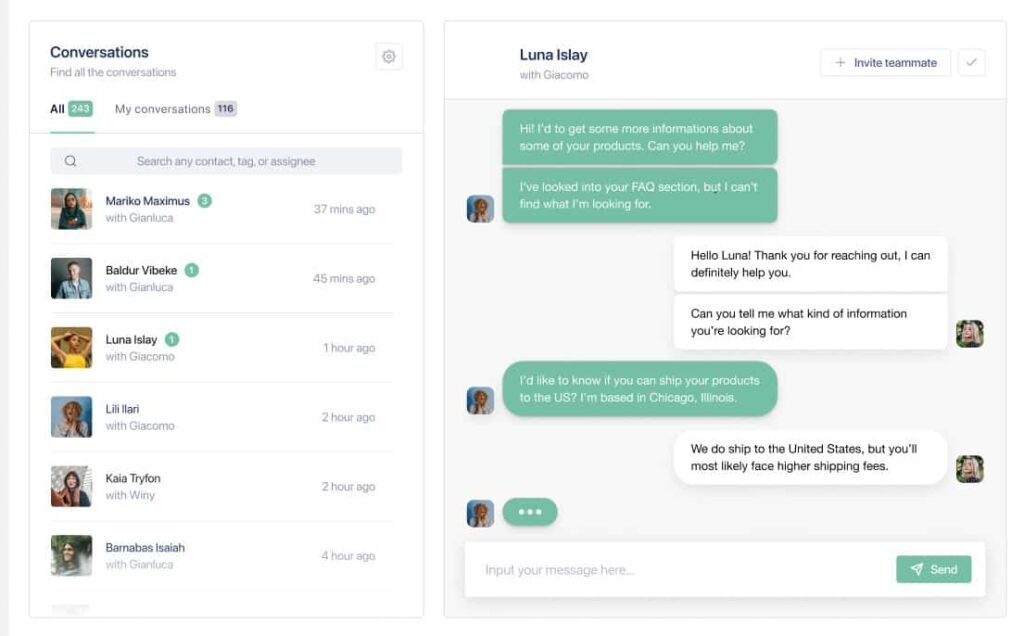
Task: Click the typing indicator dots bubble
Action: coord(530,512)
